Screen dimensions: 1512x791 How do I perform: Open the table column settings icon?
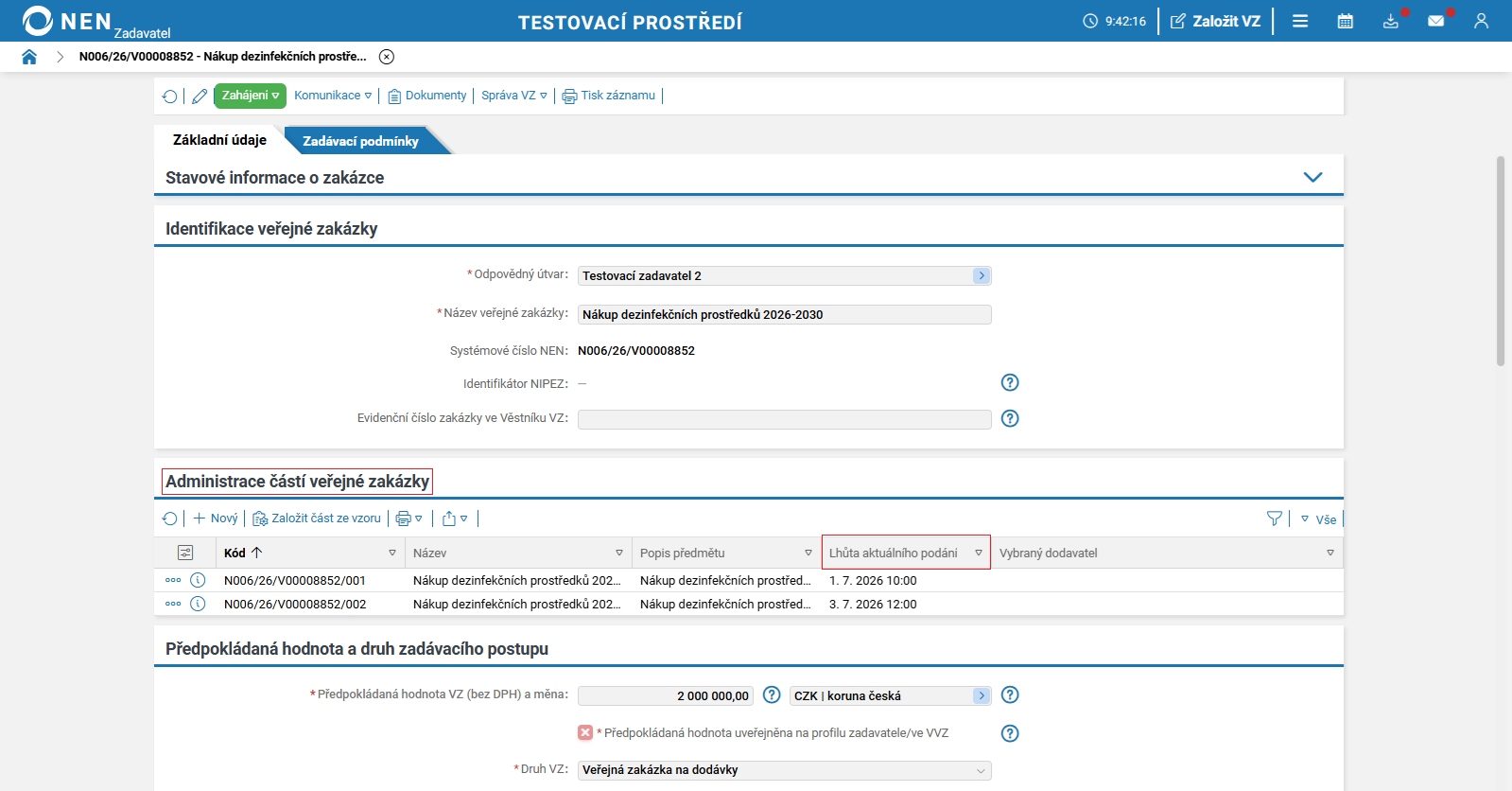(185, 553)
